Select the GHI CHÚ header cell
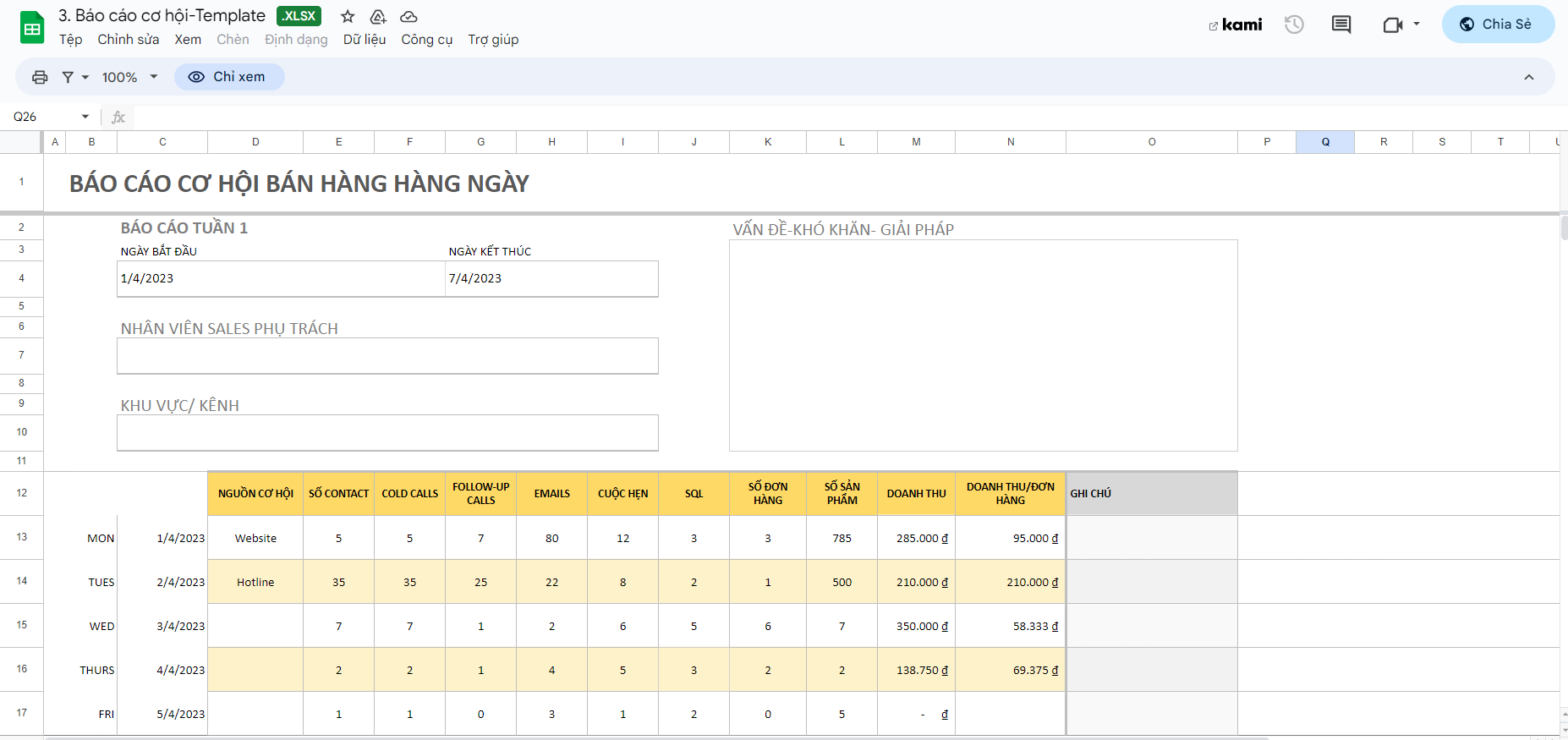This screenshot has height=740, width=1568. [1152, 494]
